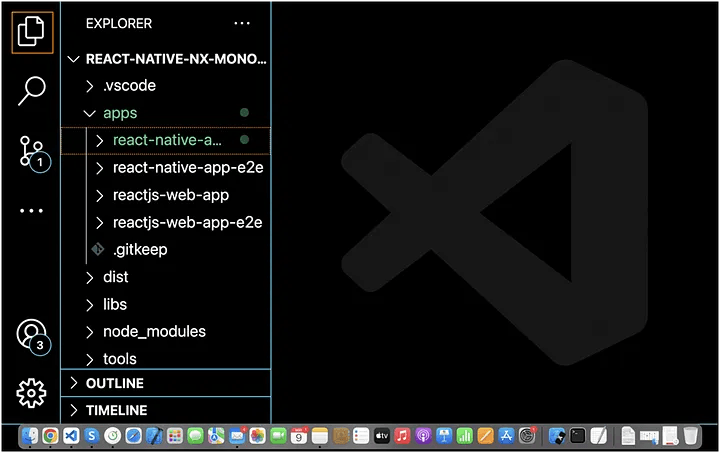Expand the .vscode folder

tap(166, 86)
